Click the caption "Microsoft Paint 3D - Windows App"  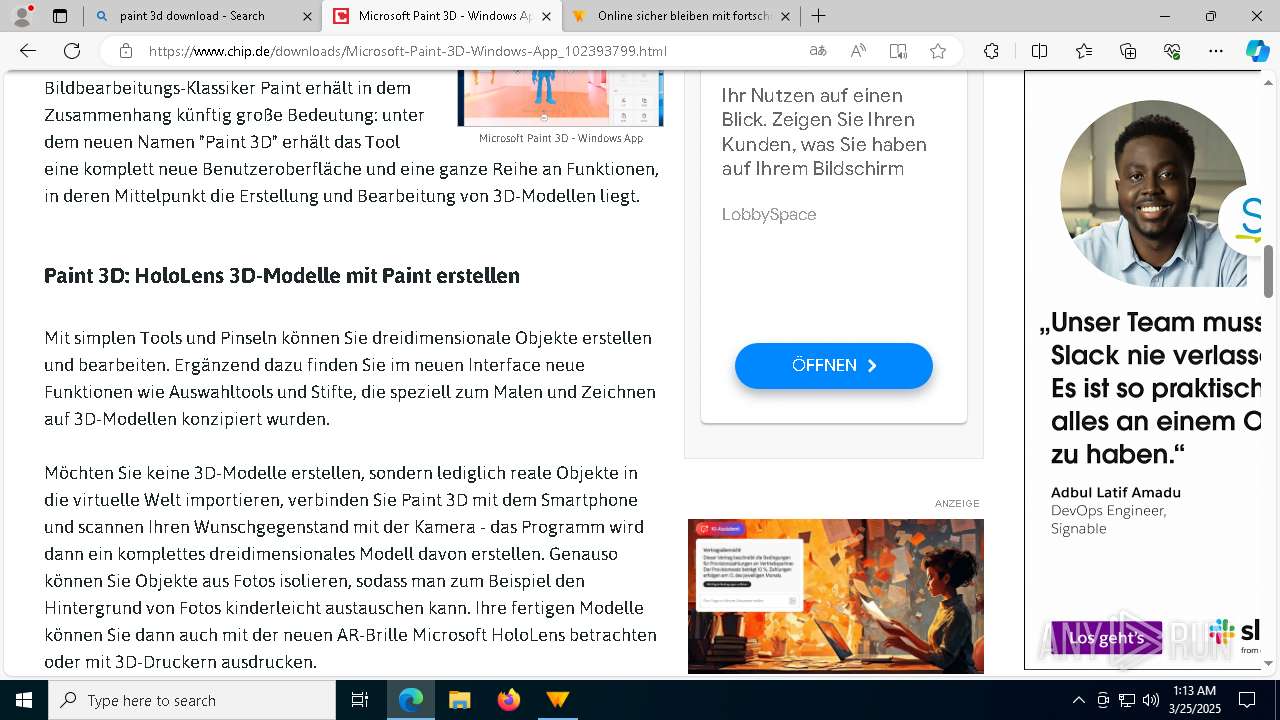click(560, 138)
